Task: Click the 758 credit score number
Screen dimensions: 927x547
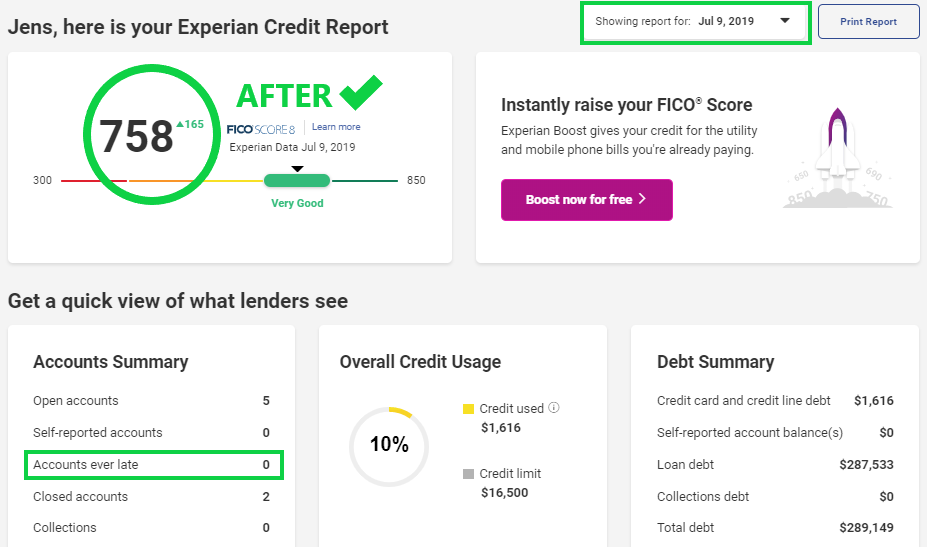Action: click(136, 137)
